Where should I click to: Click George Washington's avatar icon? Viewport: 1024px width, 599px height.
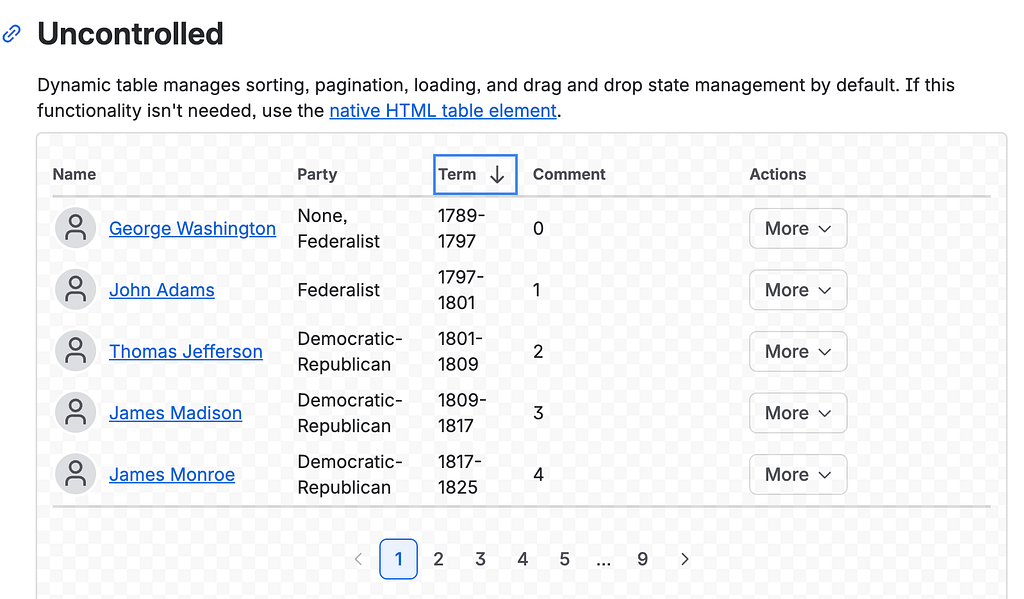click(x=76, y=228)
